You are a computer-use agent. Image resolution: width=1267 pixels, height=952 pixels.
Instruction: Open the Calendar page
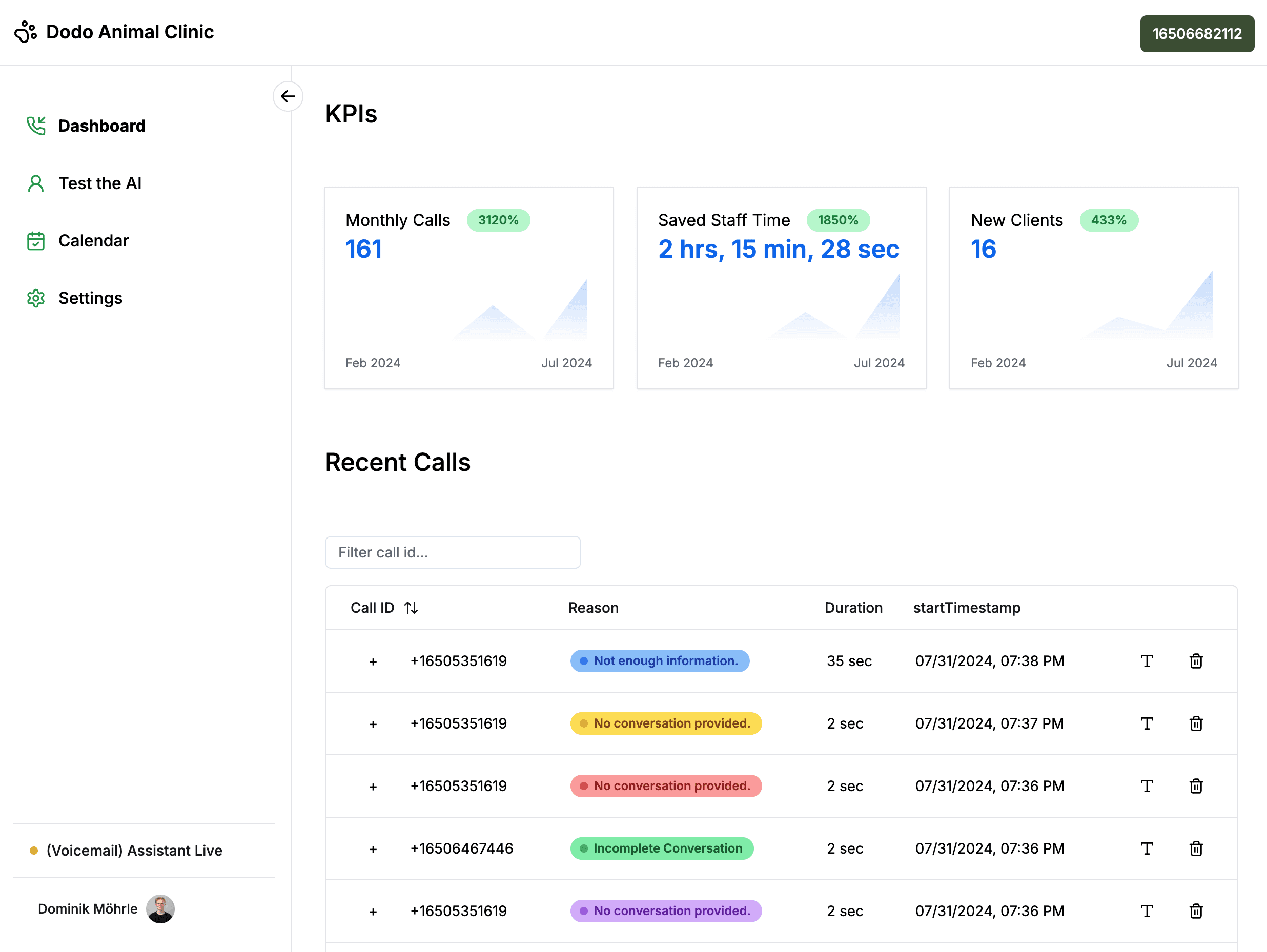pyautogui.click(x=93, y=240)
